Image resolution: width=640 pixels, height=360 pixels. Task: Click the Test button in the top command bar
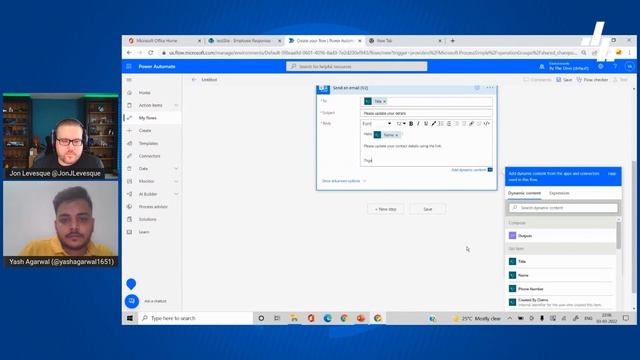[x=620, y=80]
